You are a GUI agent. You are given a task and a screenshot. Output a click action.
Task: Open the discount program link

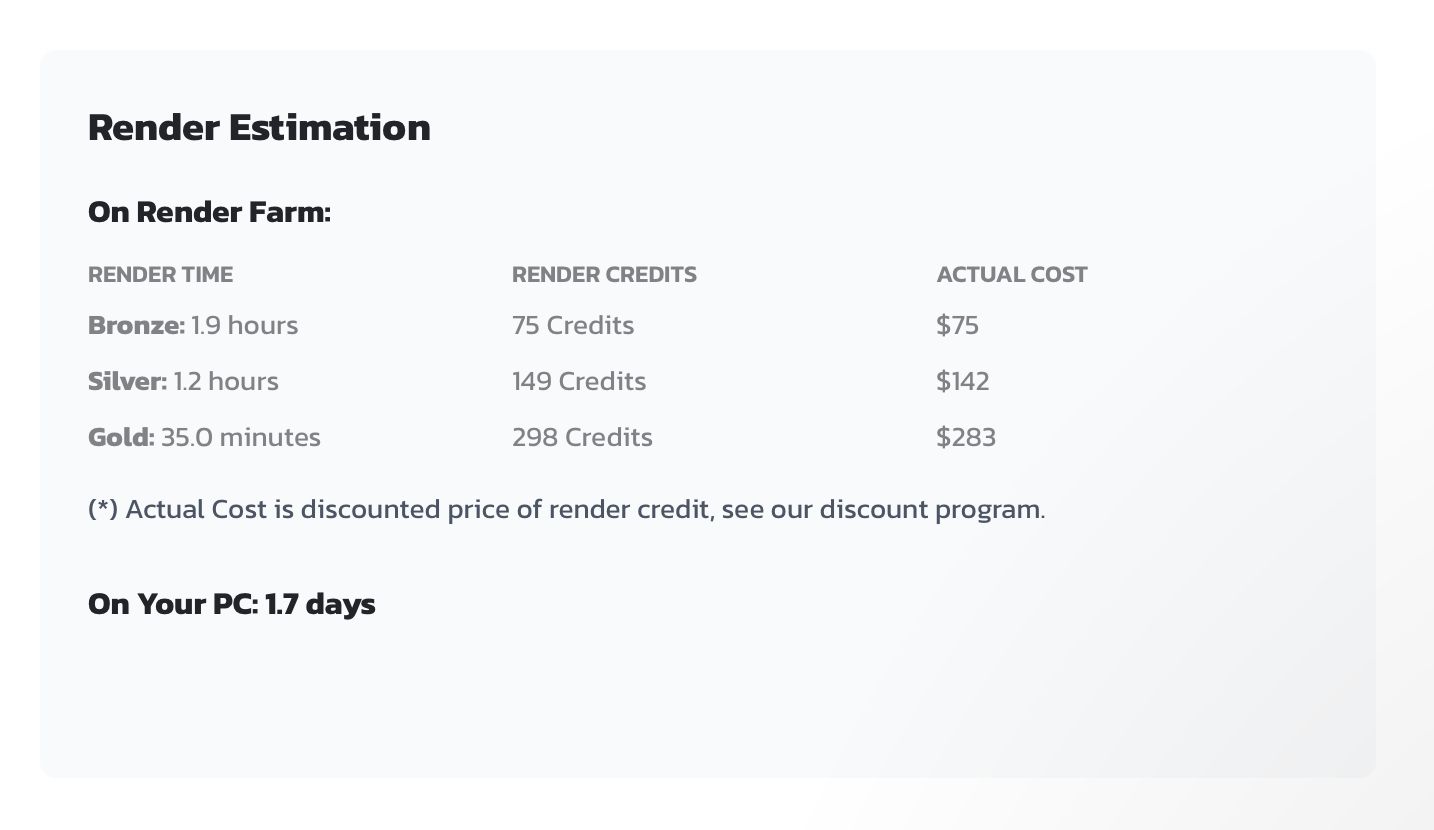tap(930, 510)
